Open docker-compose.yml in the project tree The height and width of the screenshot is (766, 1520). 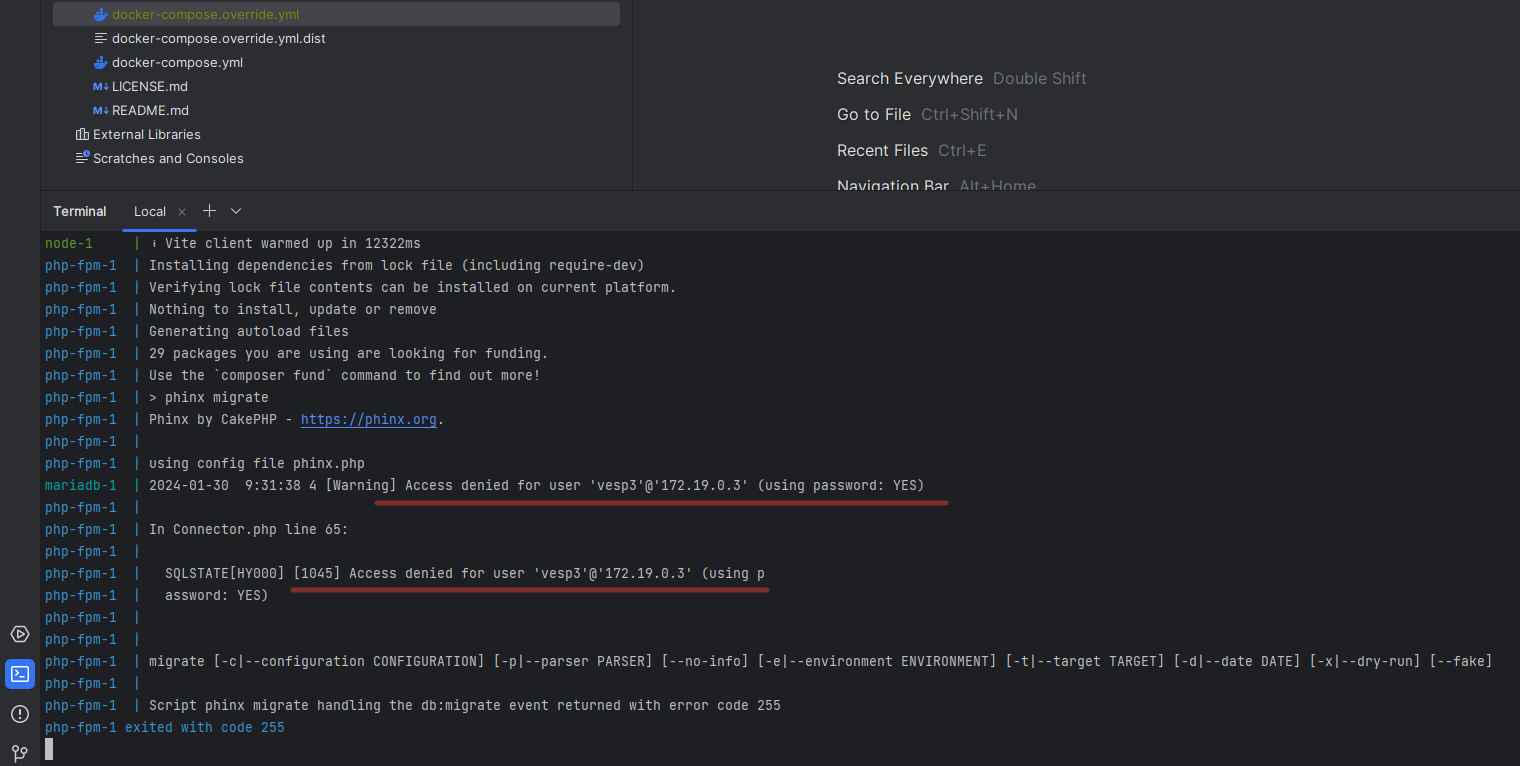pyautogui.click(x=177, y=63)
